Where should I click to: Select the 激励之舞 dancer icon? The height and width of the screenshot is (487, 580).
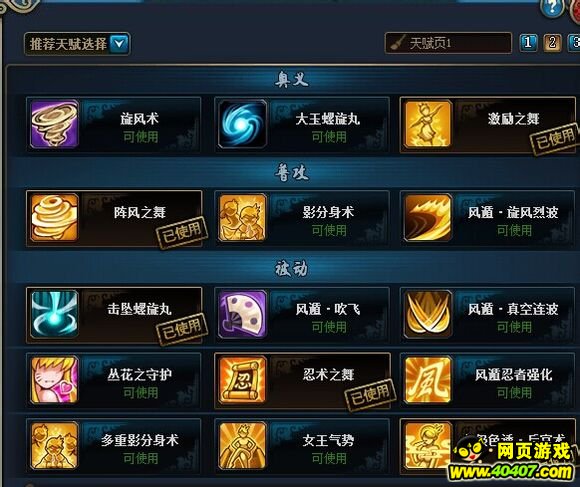pos(428,124)
